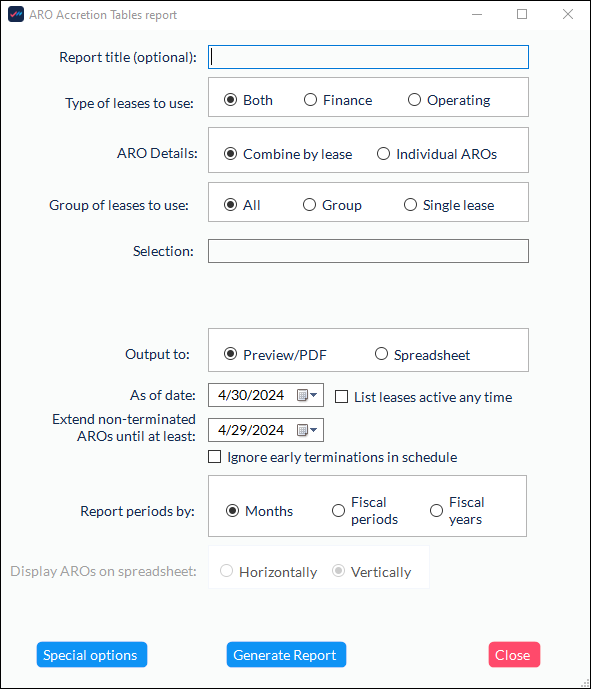Click Generate Report button
This screenshot has width=591, height=689.
pyautogui.click(x=286, y=655)
